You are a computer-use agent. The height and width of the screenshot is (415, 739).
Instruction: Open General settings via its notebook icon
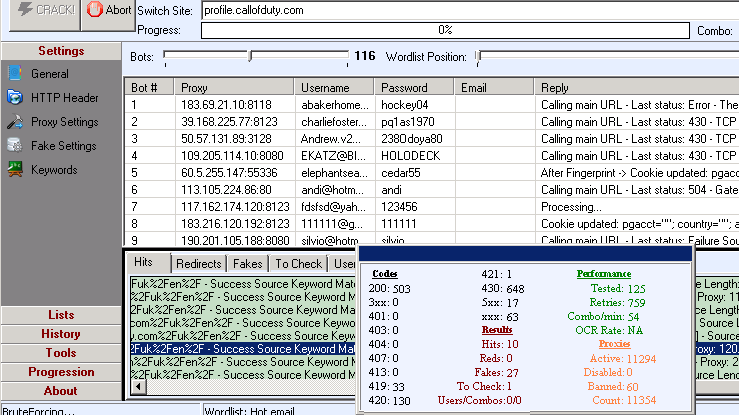pyautogui.click(x=15, y=73)
